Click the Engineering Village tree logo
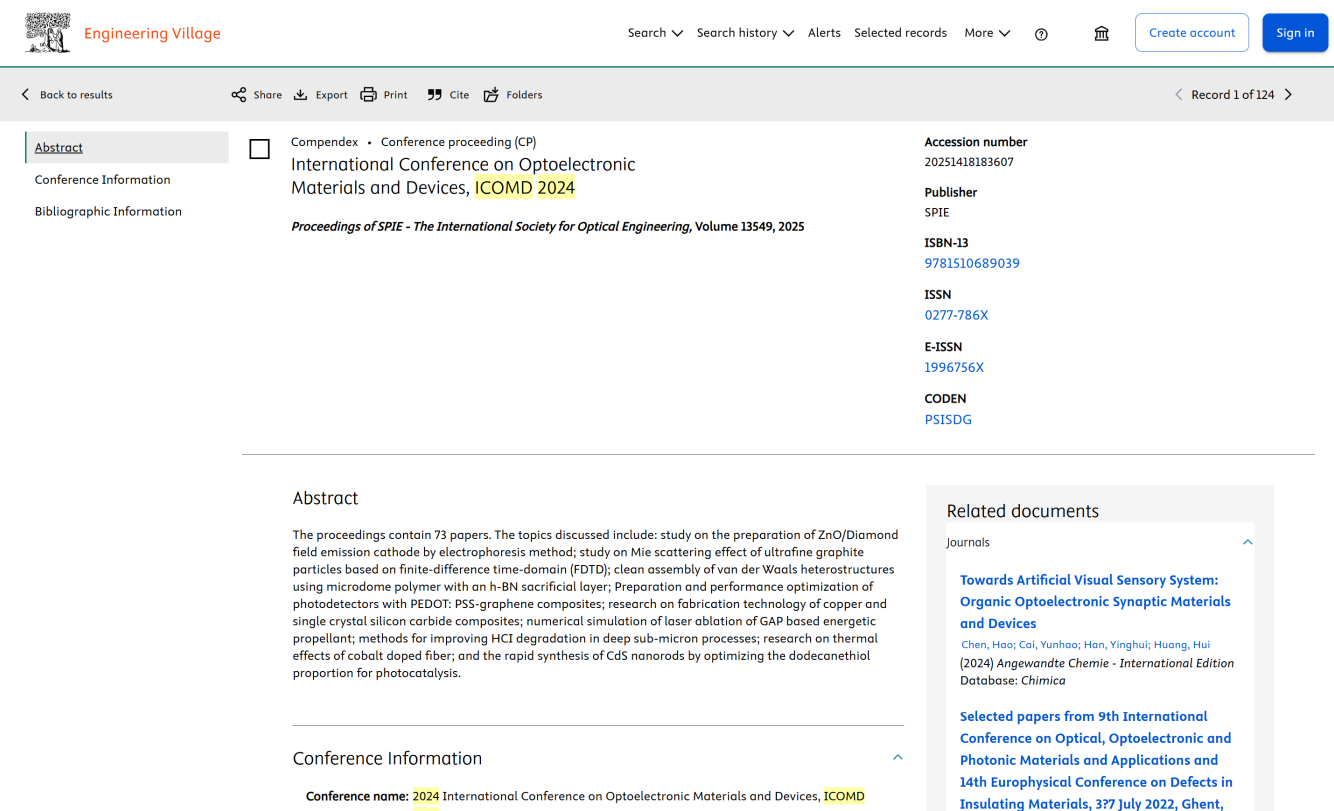Viewport: 1334px width, 811px height. pyautogui.click(x=48, y=33)
